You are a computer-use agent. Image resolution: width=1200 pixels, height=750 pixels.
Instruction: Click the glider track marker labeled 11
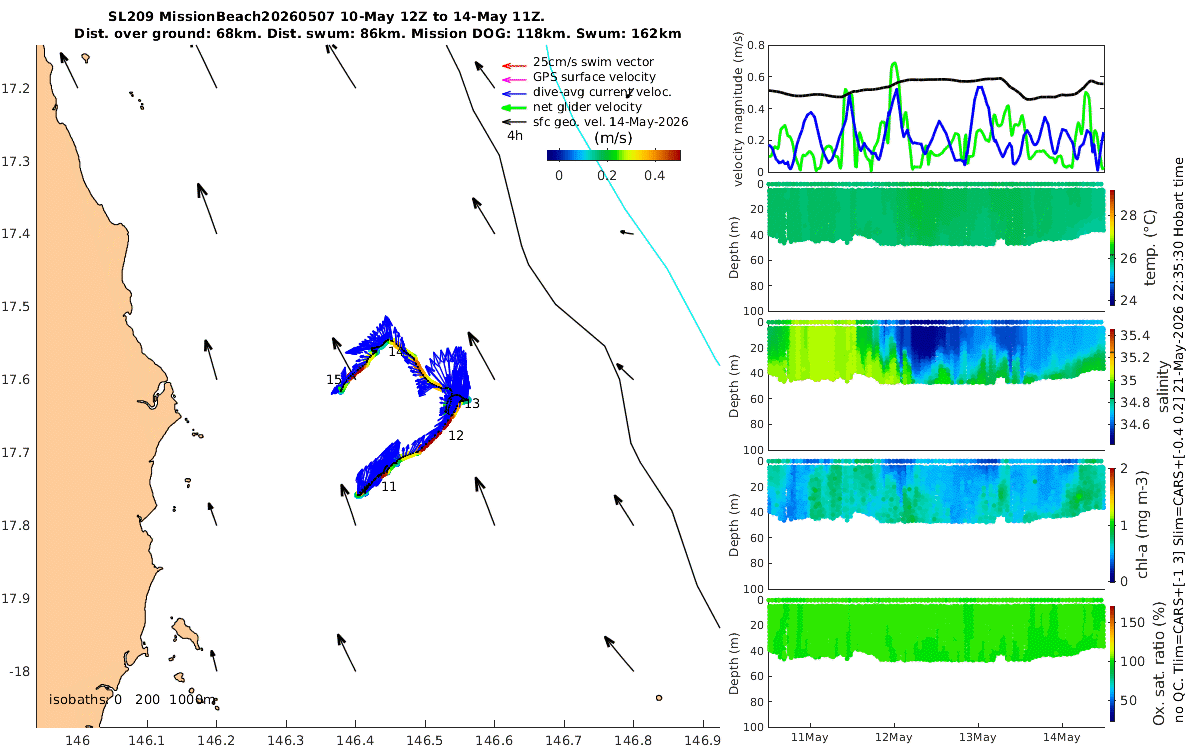[389, 487]
